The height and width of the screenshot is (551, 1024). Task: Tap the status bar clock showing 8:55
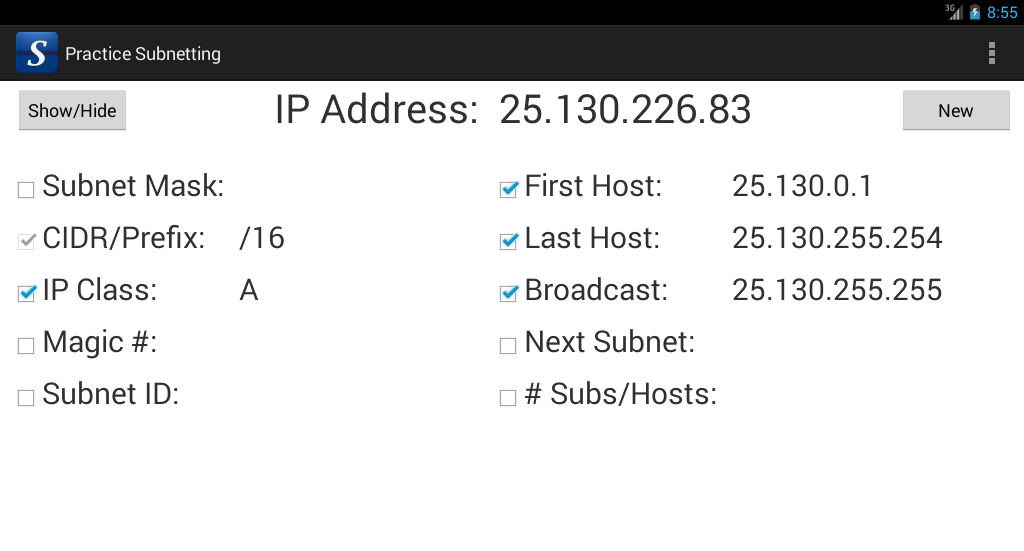tap(1002, 12)
